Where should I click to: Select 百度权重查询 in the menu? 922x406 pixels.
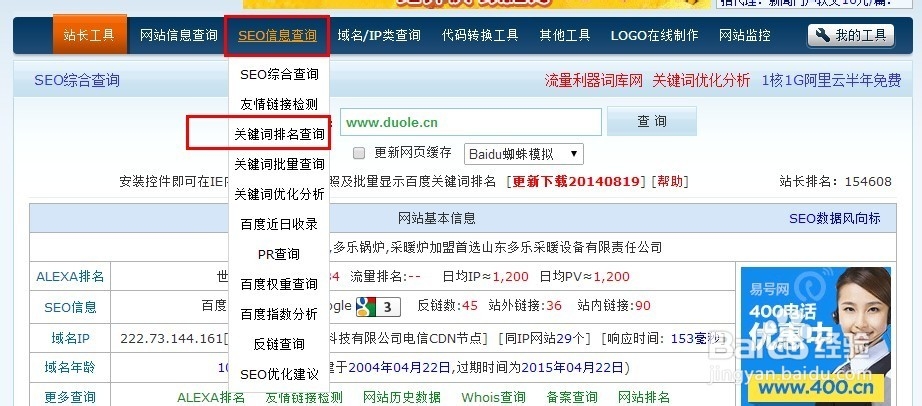coord(279,284)
